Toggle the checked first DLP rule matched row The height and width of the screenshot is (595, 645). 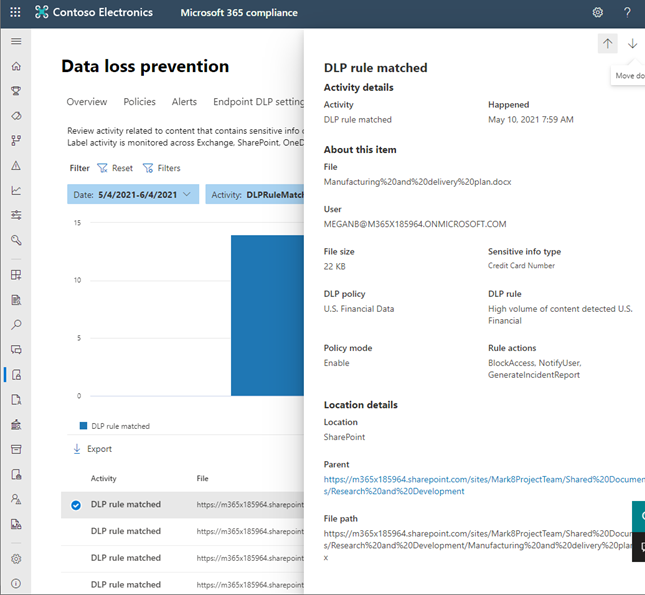pyautogui.click(x=76, y=505)
